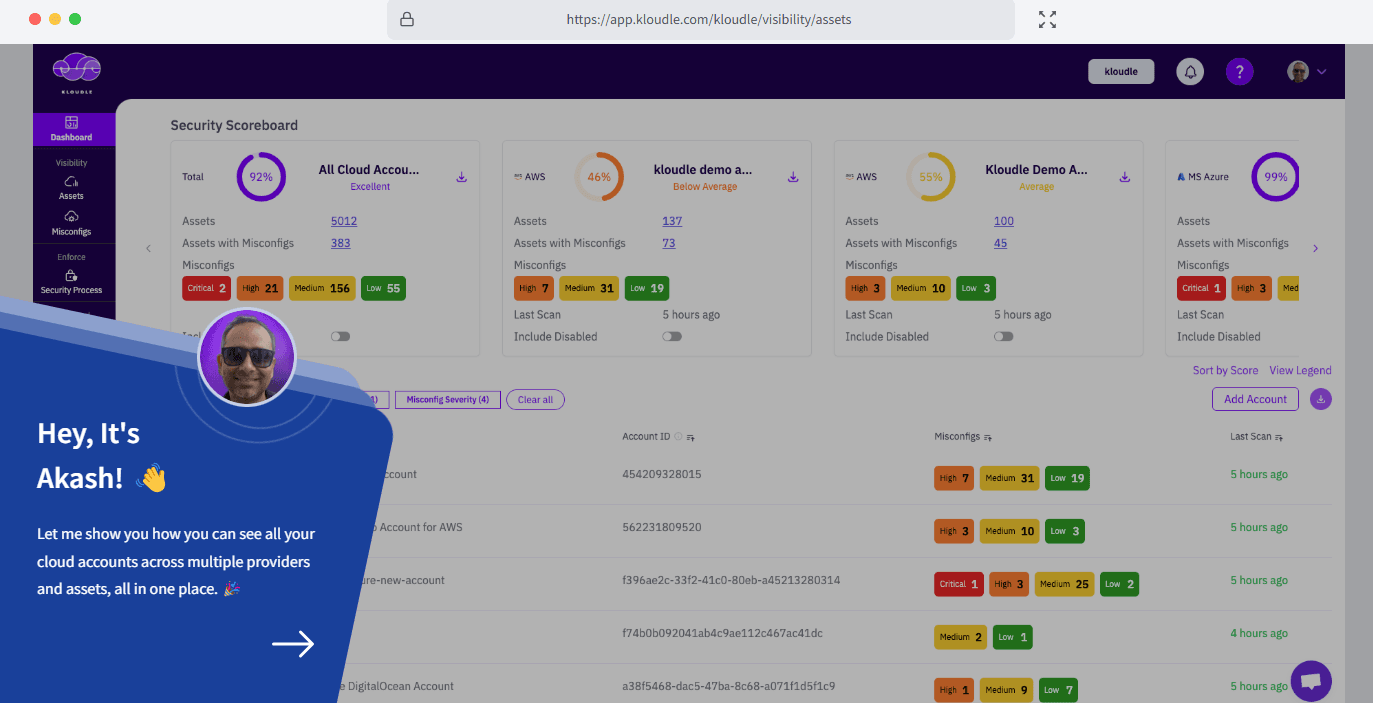Click the 92% score ring

[x=261, y=176]
